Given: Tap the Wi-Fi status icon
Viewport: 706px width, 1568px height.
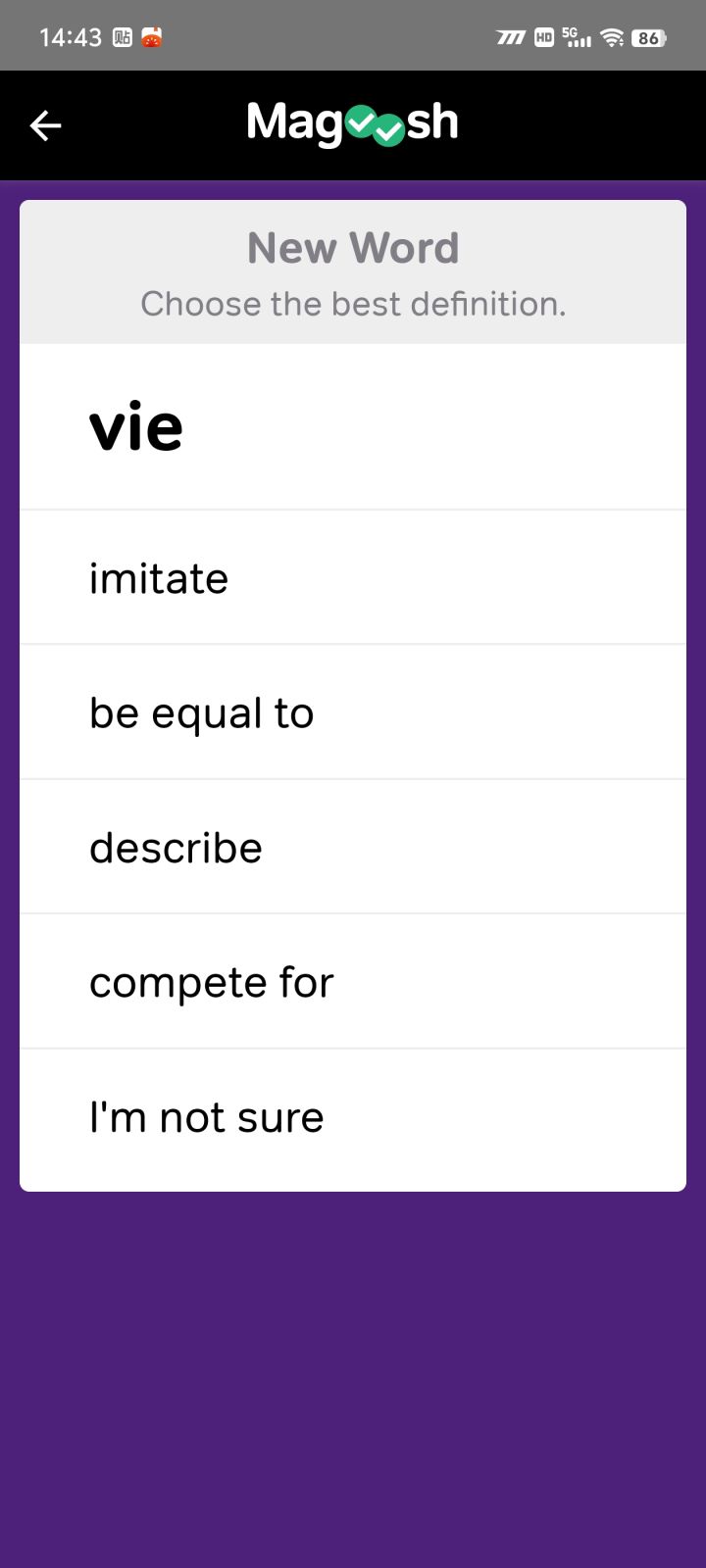Looking at the screenshot, I should coord(613,38).
